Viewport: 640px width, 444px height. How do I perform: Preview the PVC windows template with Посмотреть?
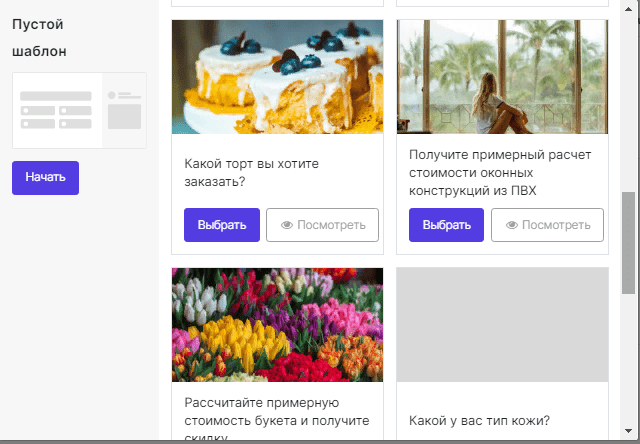[x=547, y=225]
